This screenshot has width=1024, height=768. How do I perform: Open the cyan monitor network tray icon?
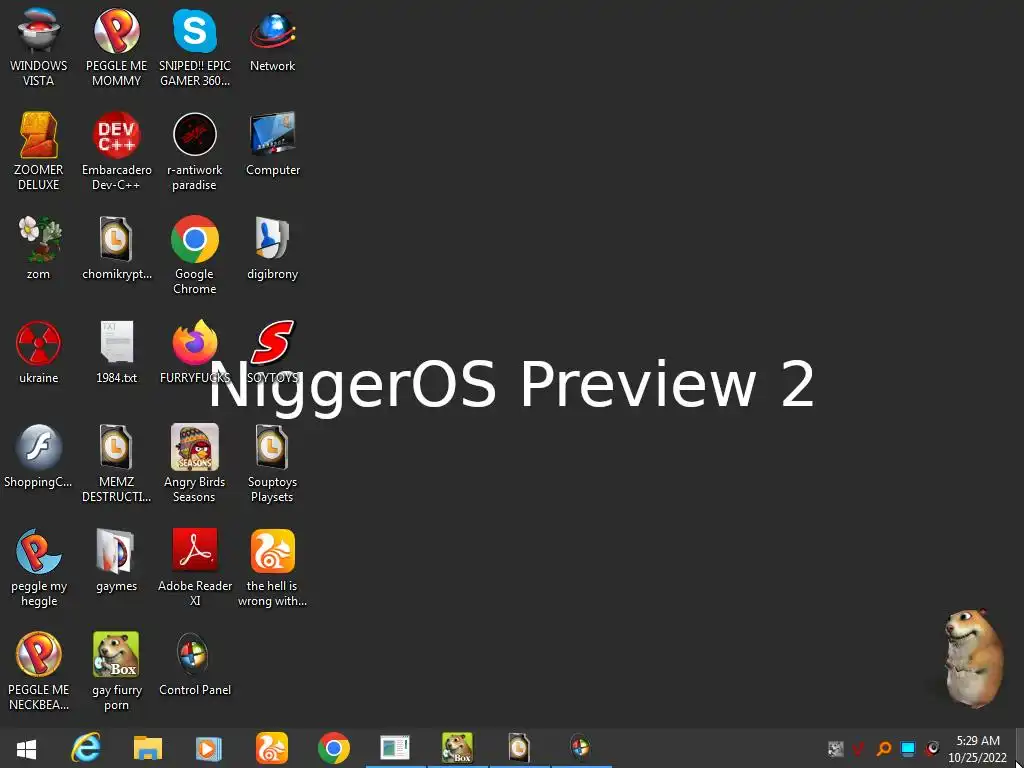908,748
